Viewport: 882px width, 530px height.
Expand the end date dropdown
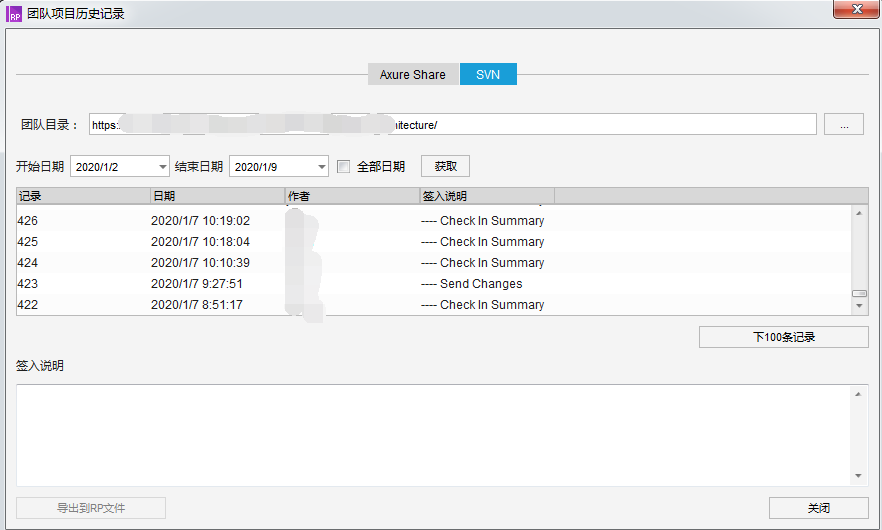pyautogui.click(x=321, y=167)
